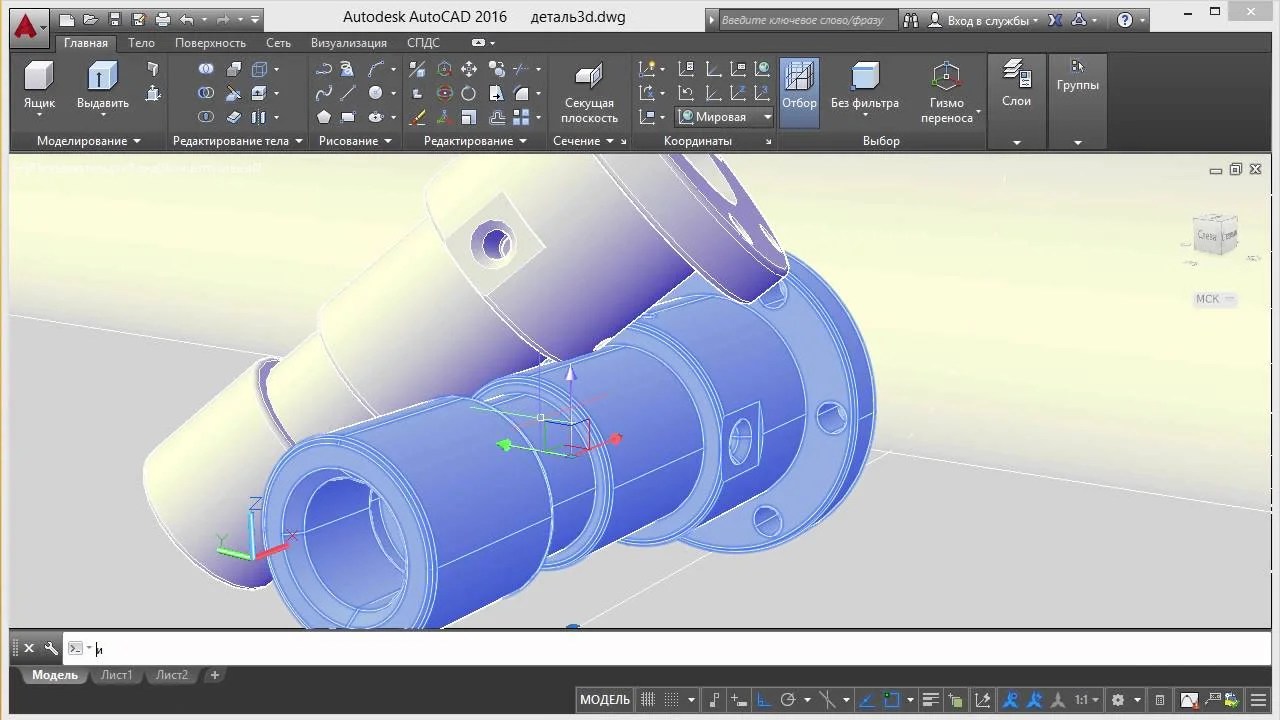Open the Мировая coordinate system dropdown
Image resolution: width=1280 pixels, height=720 pixels.
(x=767, y=117)
